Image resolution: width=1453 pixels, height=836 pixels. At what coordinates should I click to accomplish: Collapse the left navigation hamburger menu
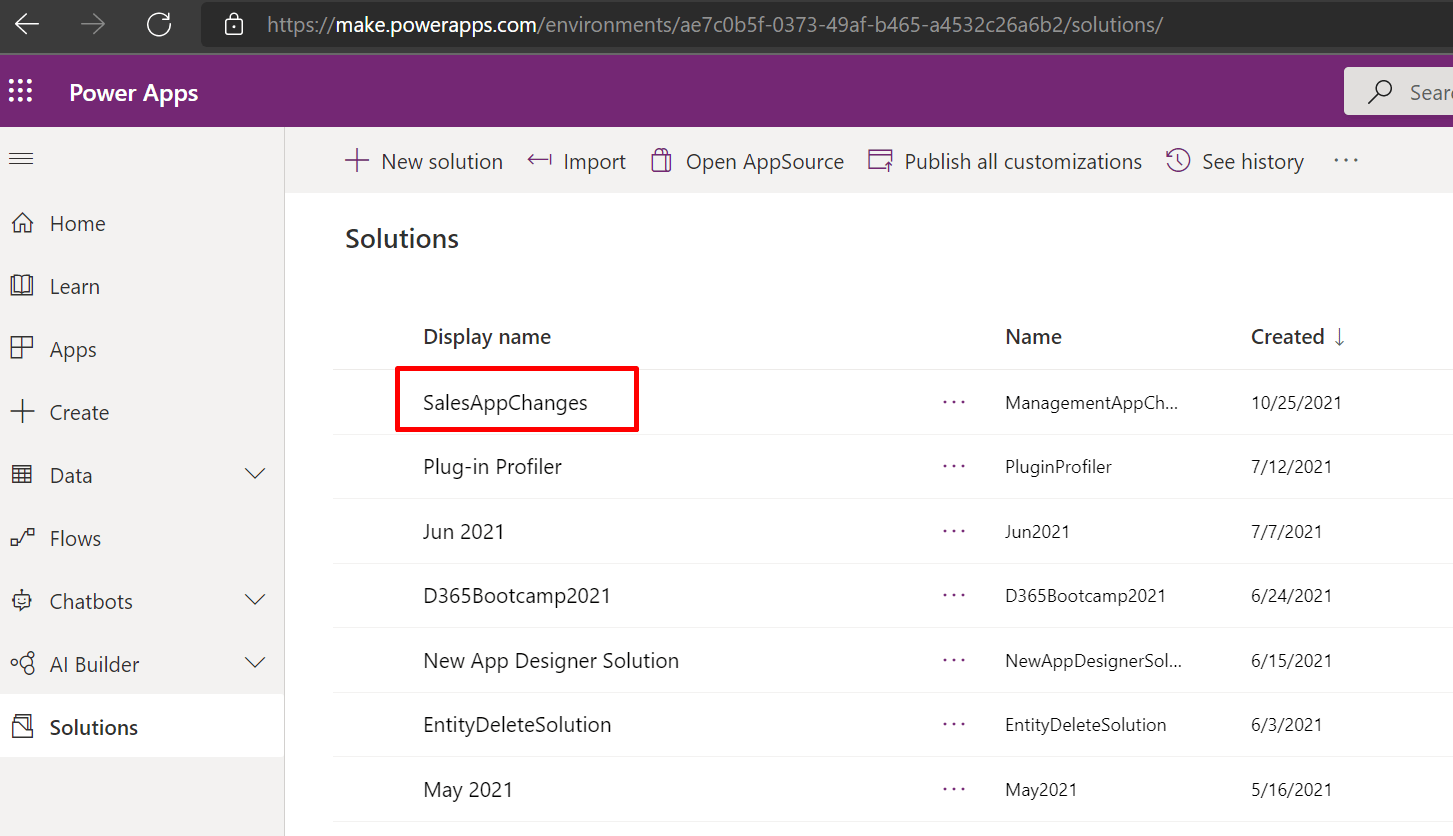(x=21, y=159)
